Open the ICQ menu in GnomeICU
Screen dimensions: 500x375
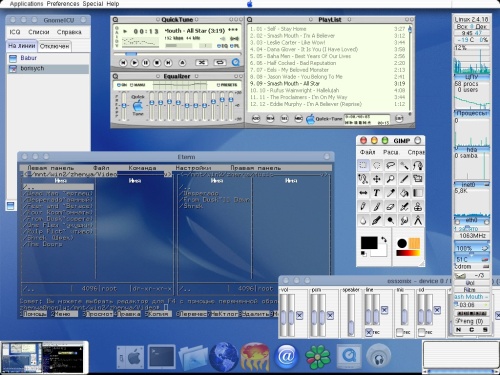[x=15, y=32]
